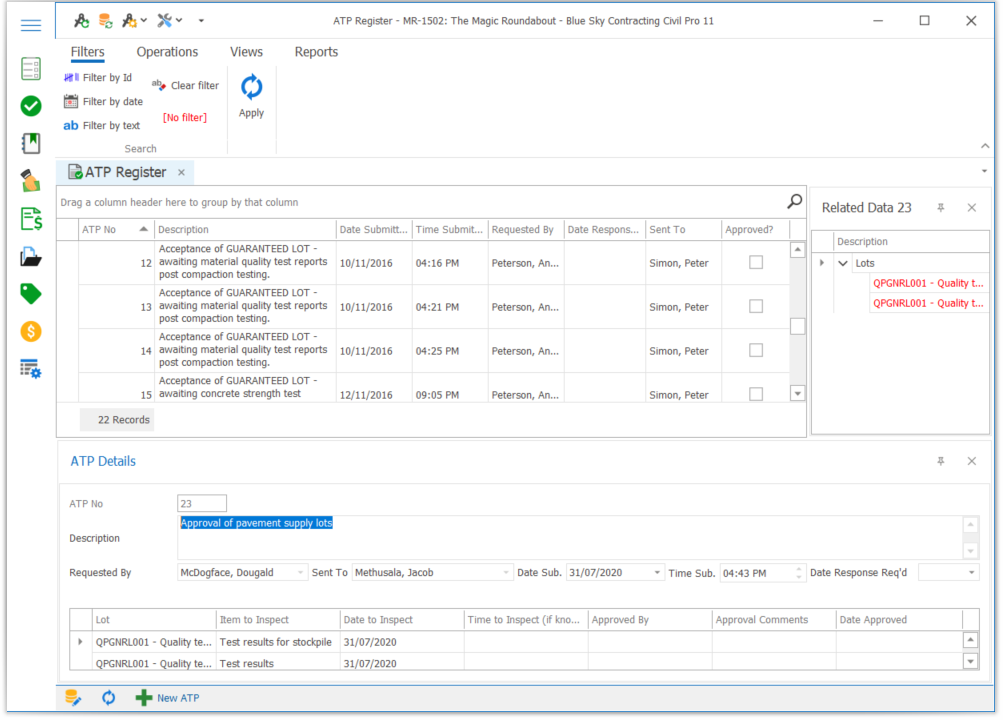Switch to the Filters ribbon tab
Screen dimensions: 1005x724
87,52
